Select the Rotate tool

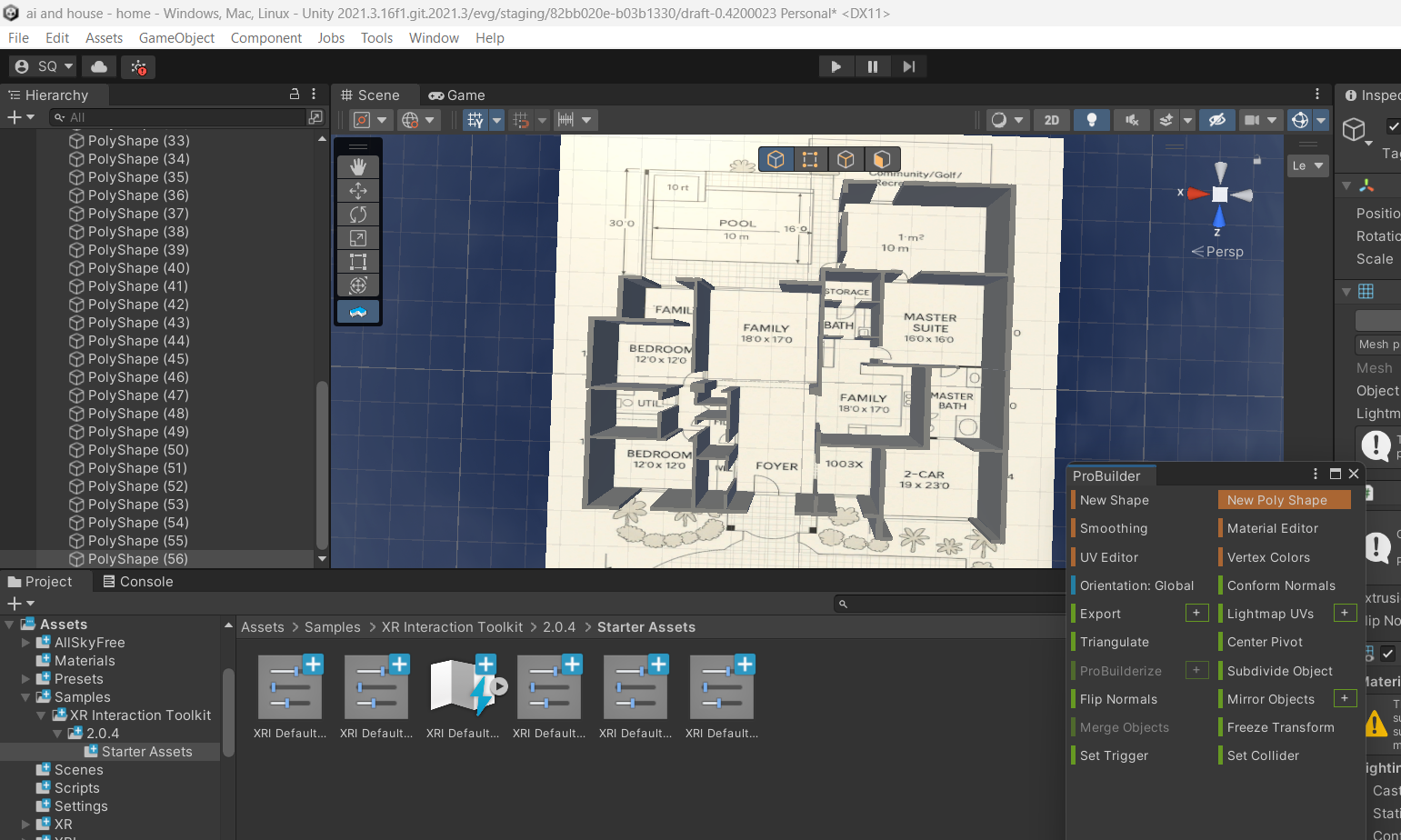point(358,215)
